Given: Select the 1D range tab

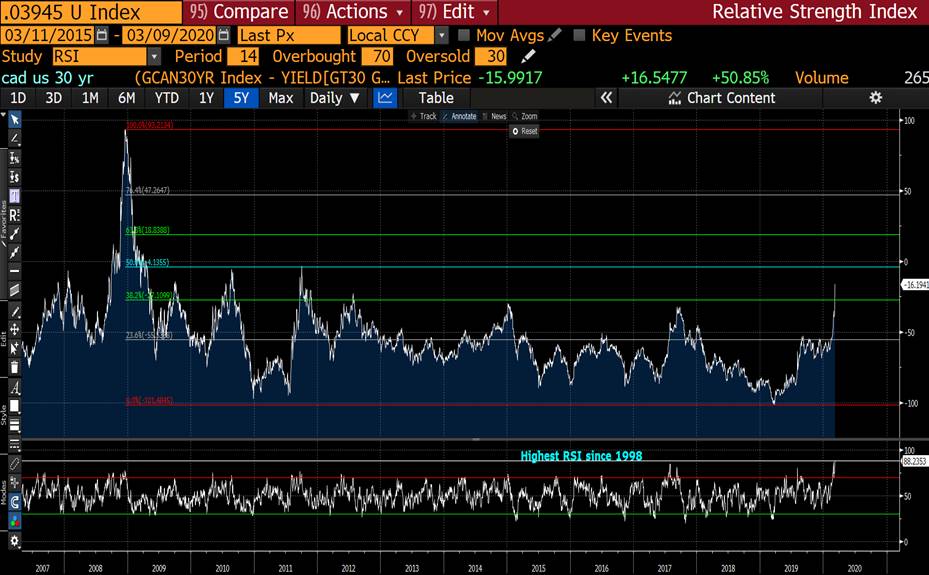Looking at the screenshot, I should coord(18,98).
